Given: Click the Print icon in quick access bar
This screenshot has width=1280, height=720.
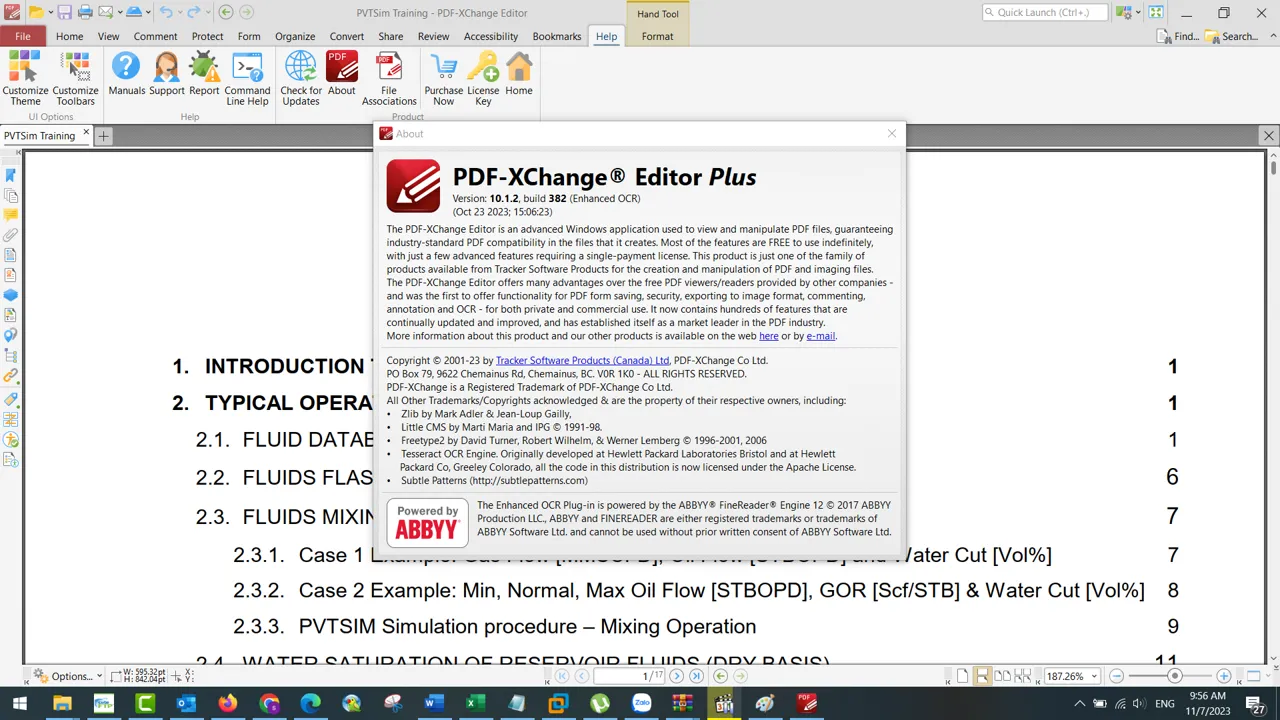Looking at the screenshot, I should (x=85, y=12).
